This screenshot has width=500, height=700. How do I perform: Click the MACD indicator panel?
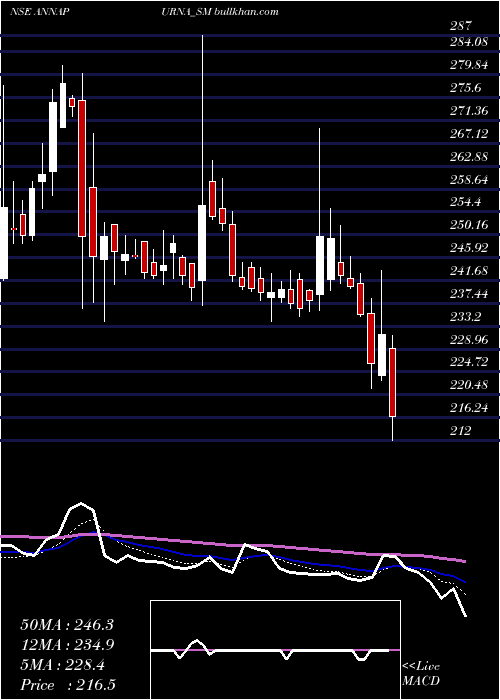275,650
